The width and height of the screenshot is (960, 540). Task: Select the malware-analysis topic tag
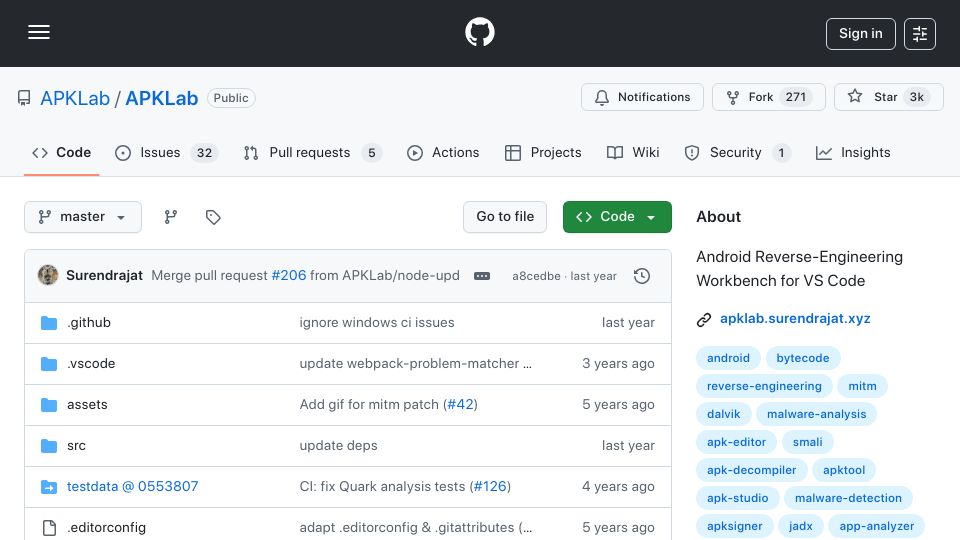pyautogui.click(x=816, y=414)
